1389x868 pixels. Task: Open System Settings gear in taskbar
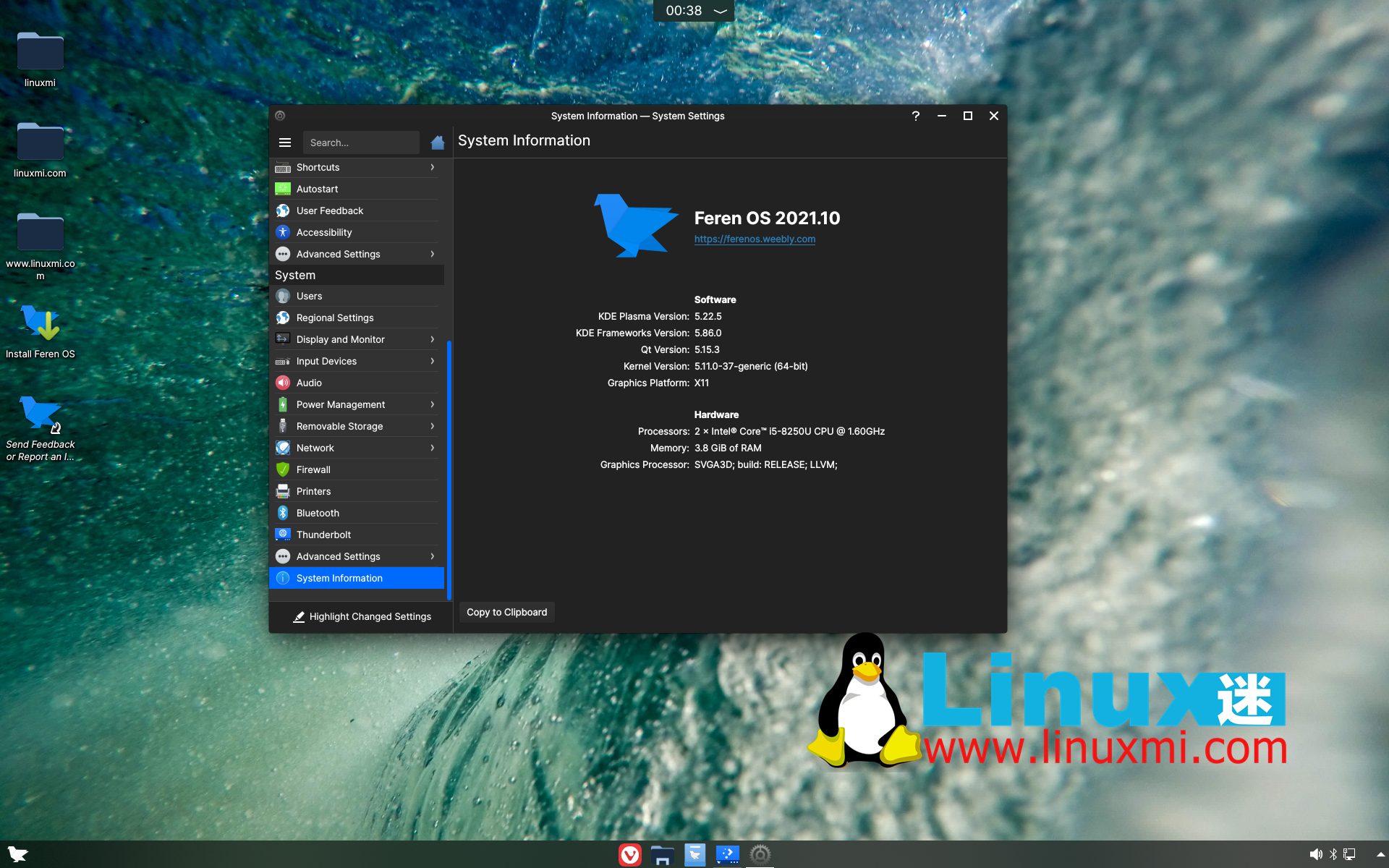point(760,855)
